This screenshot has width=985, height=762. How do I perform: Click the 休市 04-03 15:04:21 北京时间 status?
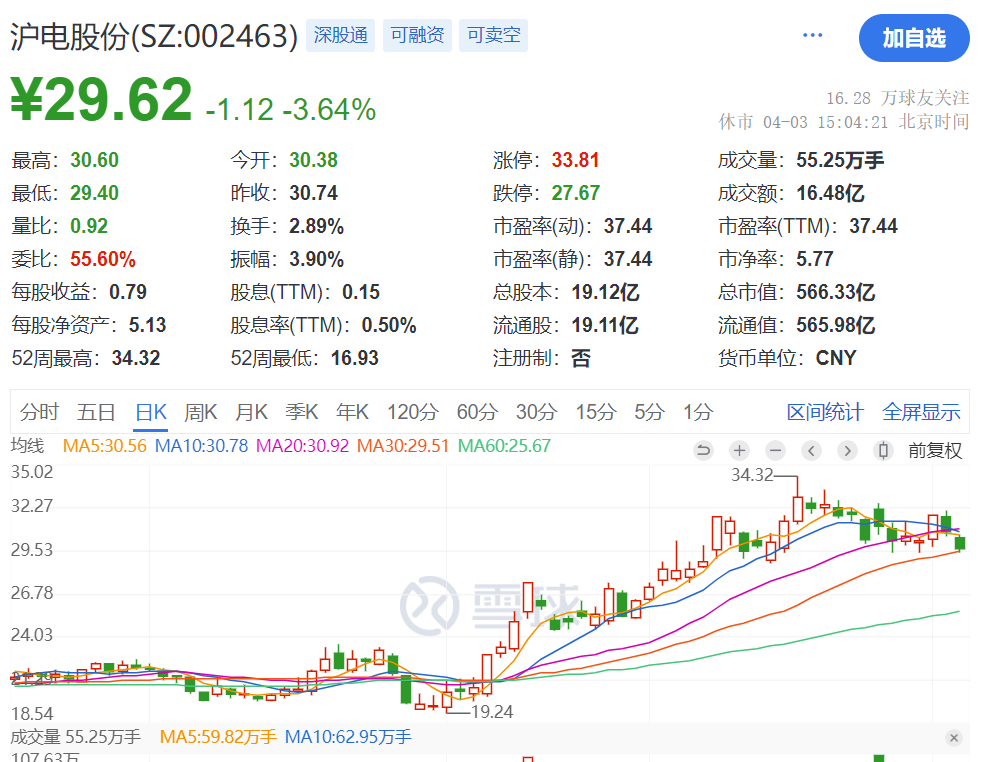click(844, 121)
